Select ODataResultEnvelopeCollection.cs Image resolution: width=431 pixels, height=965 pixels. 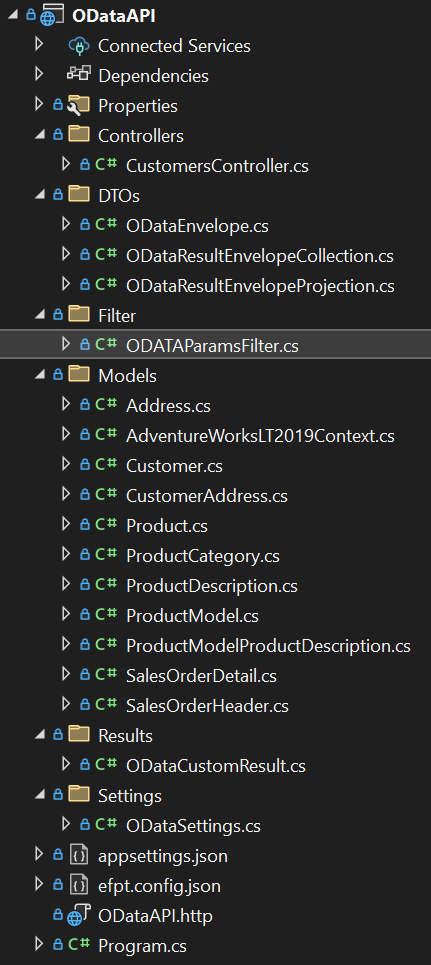pos(260,256)
